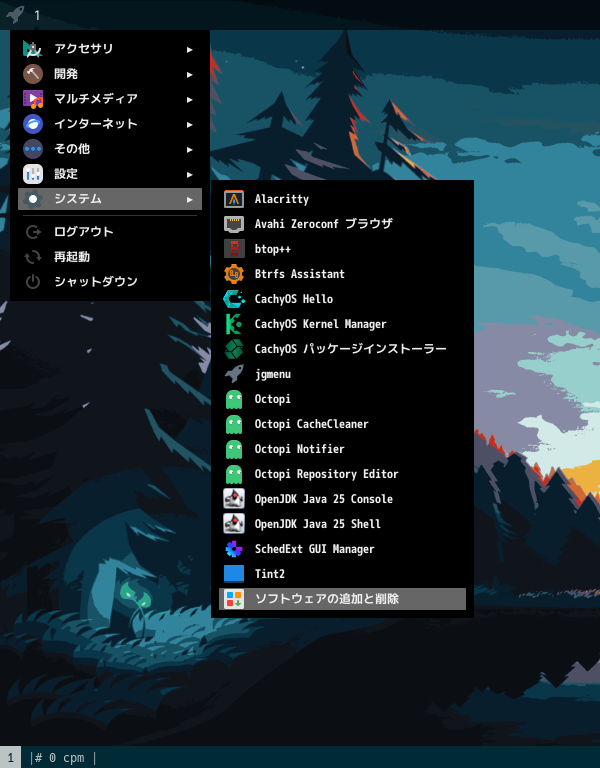The width and height of the screenshot is (600, 768).
Task: Click the OpenJDK Java 25 Console icon
Action: [x=234, y=499]
